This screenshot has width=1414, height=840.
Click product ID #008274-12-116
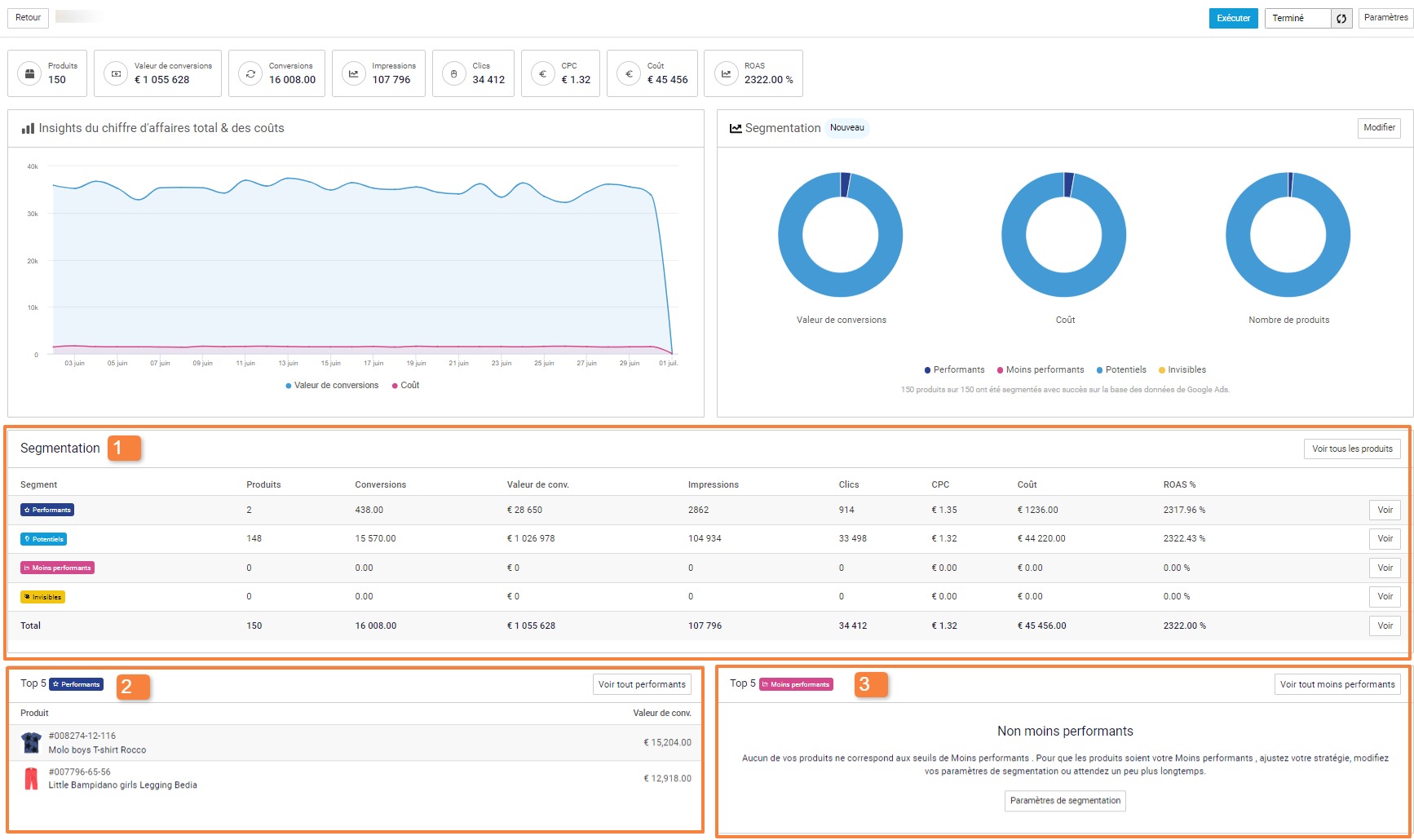point(82,736)
